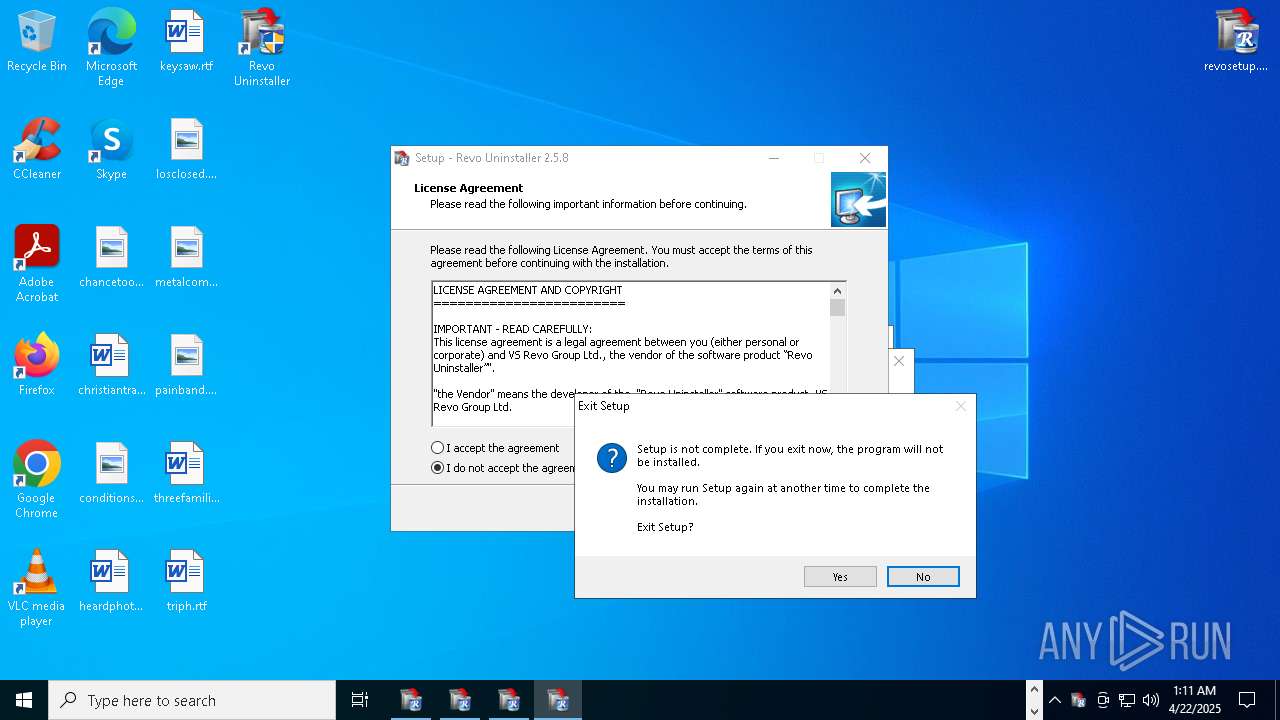
Task: Choose the "I accept the agreement" radio option
Action: [496, 448]
